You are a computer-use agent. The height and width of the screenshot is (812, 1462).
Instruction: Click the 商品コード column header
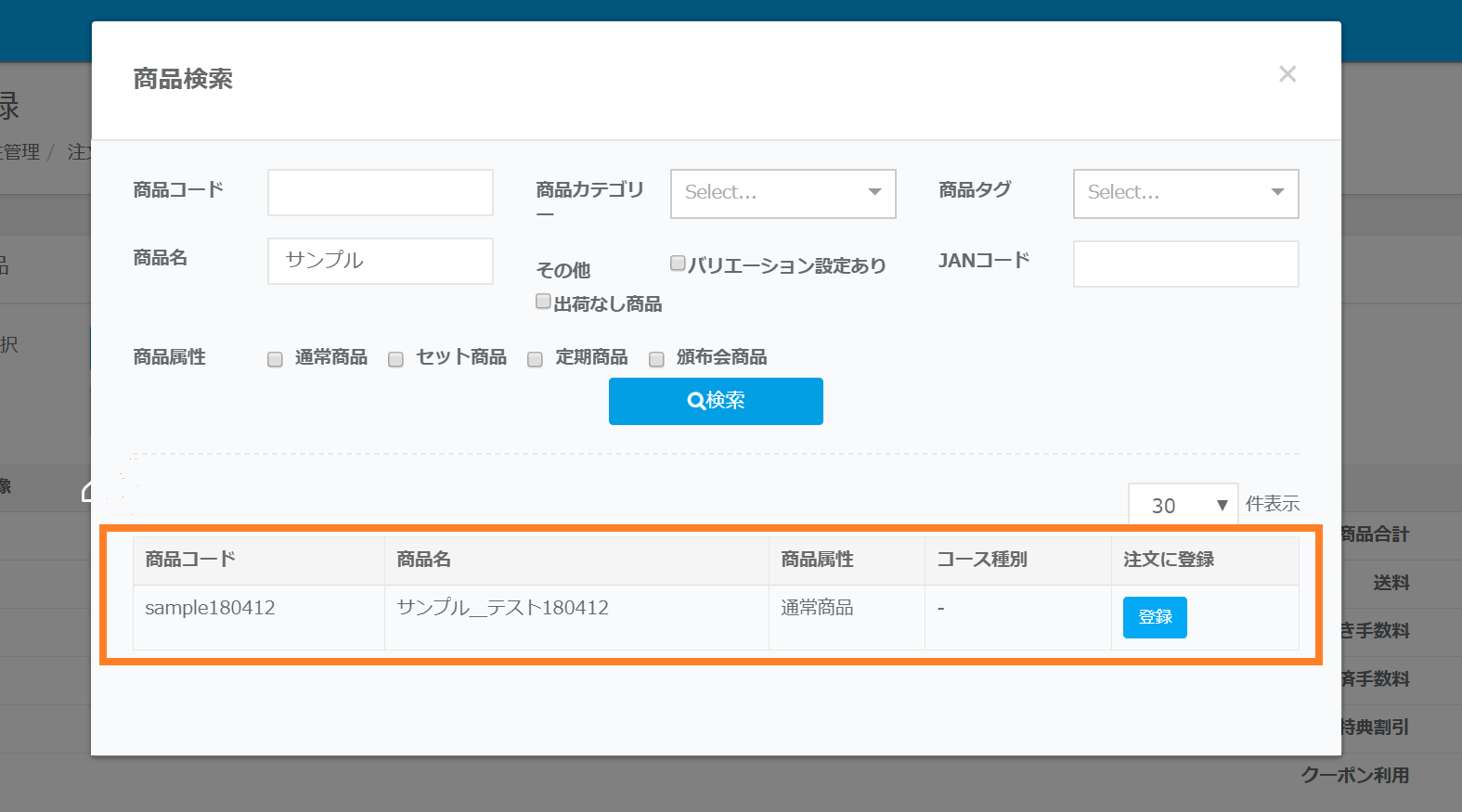point(190,560)
